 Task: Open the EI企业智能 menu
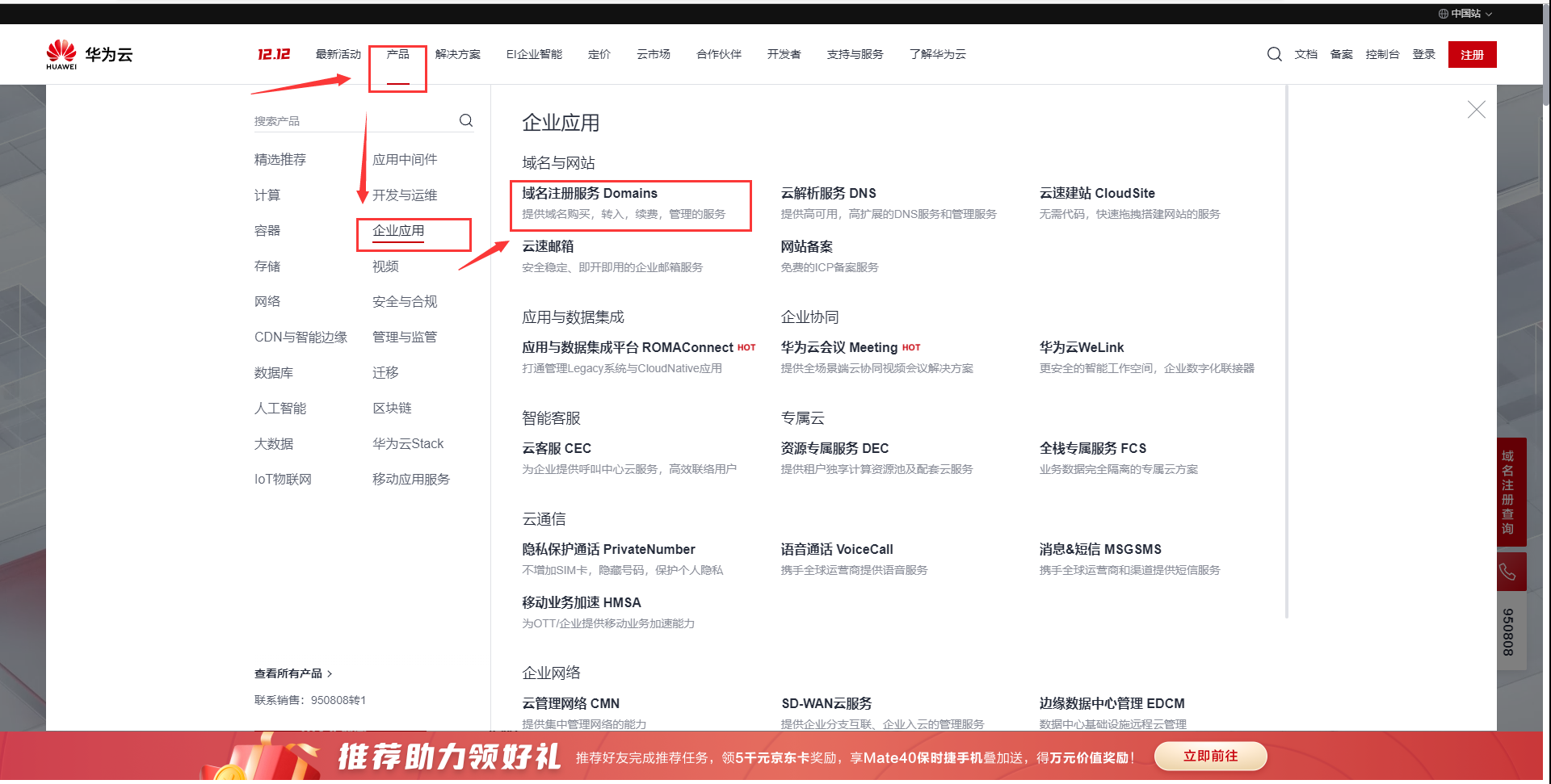coord(534,54)
